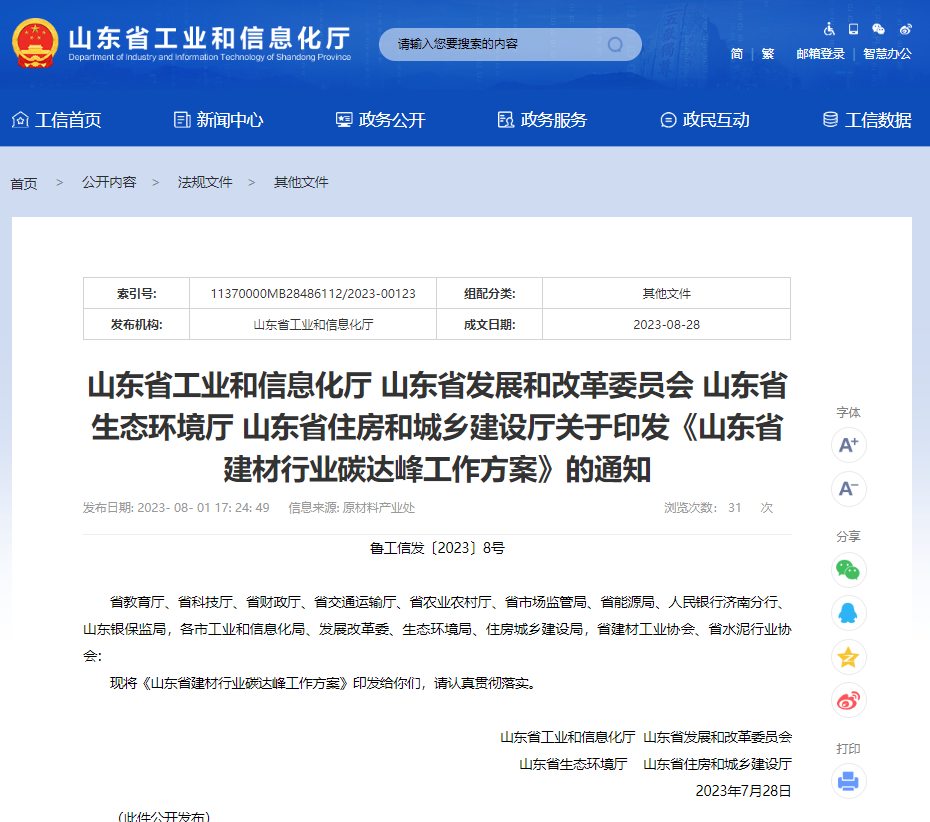Image resolution: width=930 pixels, height=822 pixels.
Task: Increase font size with A+ button
Action: point(848,445)
